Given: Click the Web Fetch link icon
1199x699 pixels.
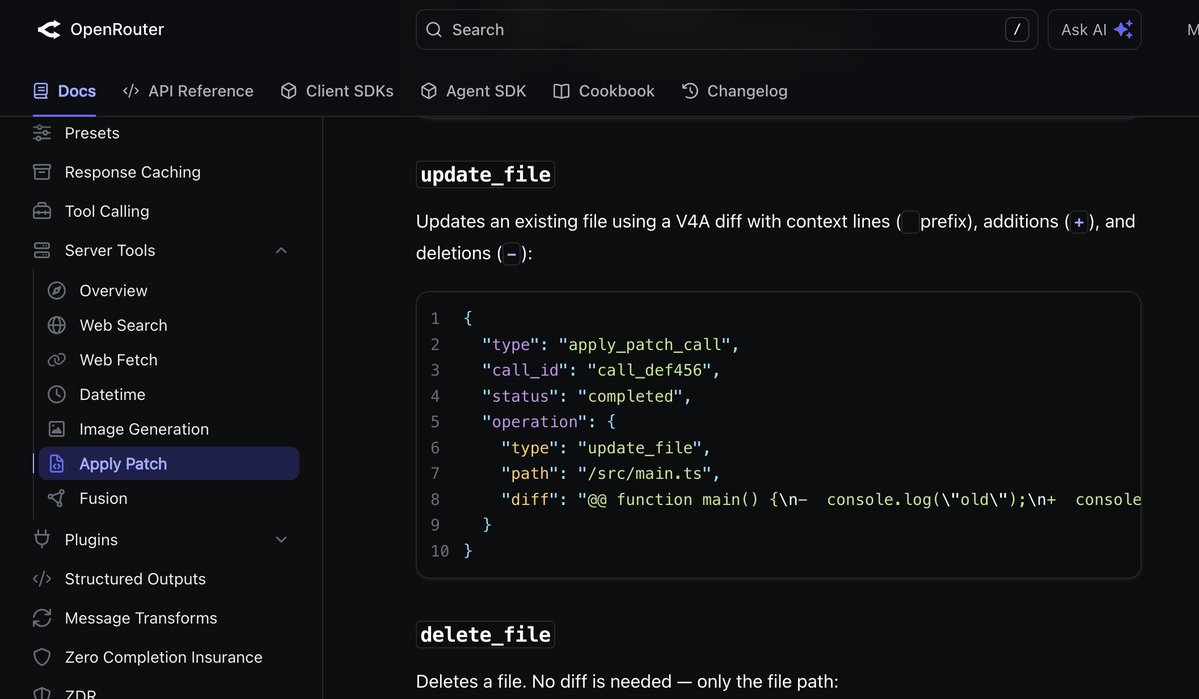Looking at the screenshot, I should [57, 359].
